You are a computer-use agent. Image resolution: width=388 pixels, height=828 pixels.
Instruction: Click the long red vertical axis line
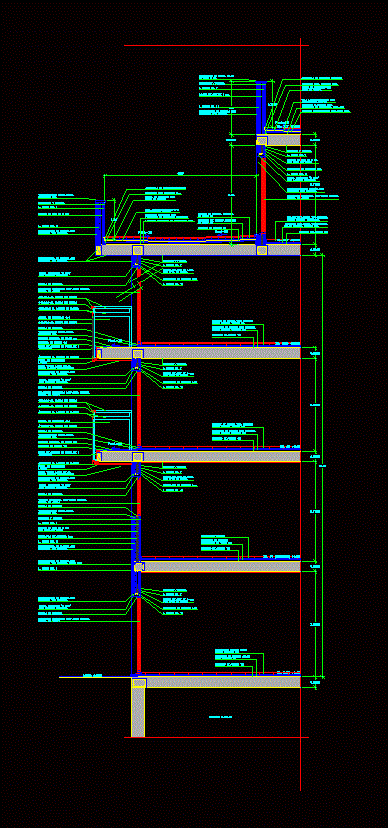[x=300, y=415]
